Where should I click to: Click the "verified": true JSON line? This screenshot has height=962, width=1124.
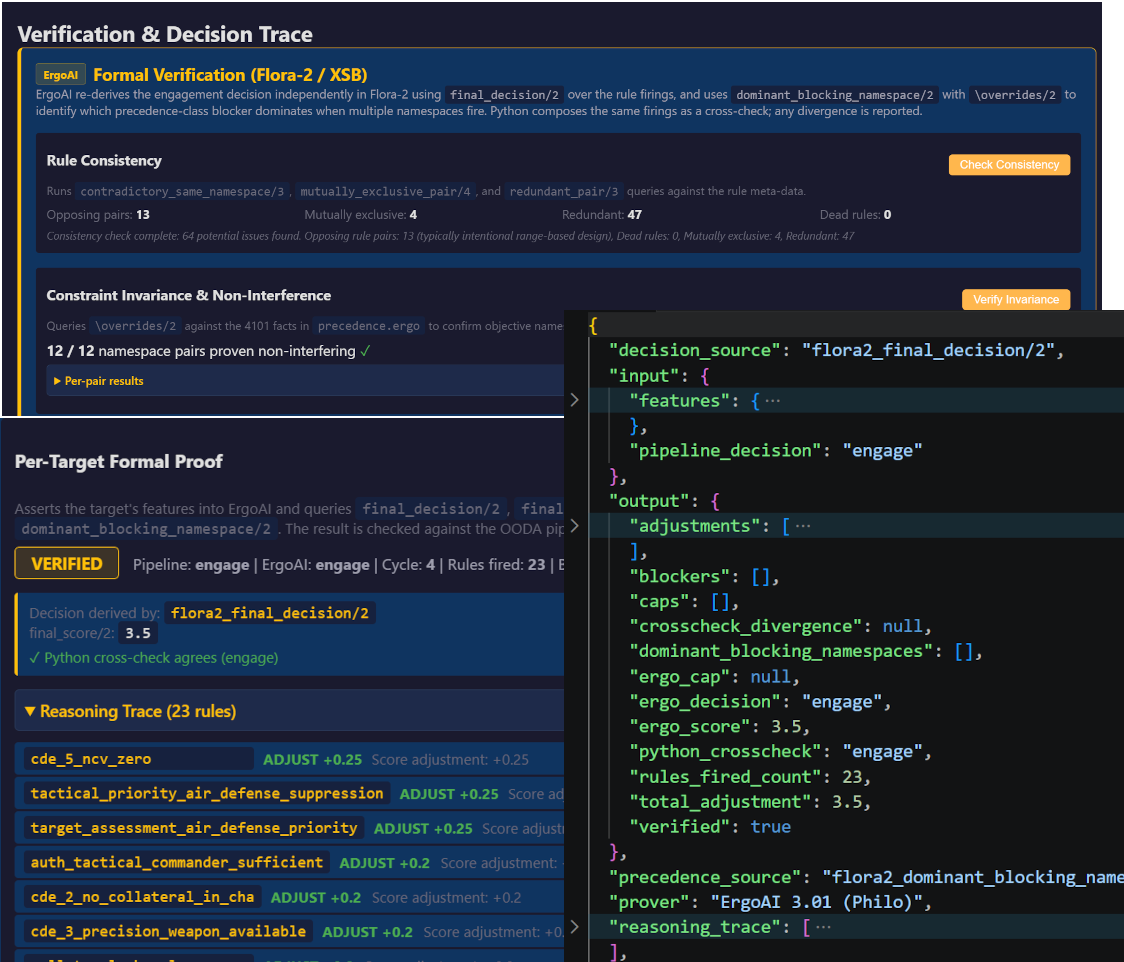(x=710, y=827)
